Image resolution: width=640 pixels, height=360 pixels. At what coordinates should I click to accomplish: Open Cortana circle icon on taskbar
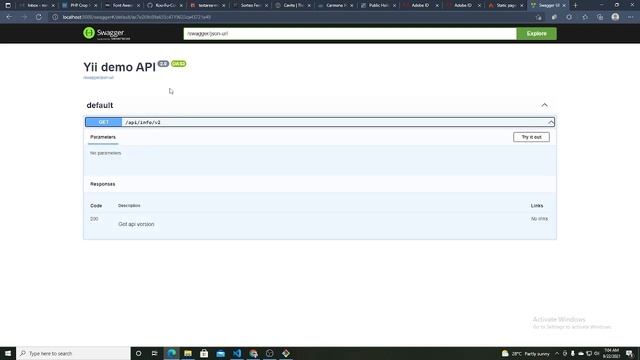click(x=138, y=353)
